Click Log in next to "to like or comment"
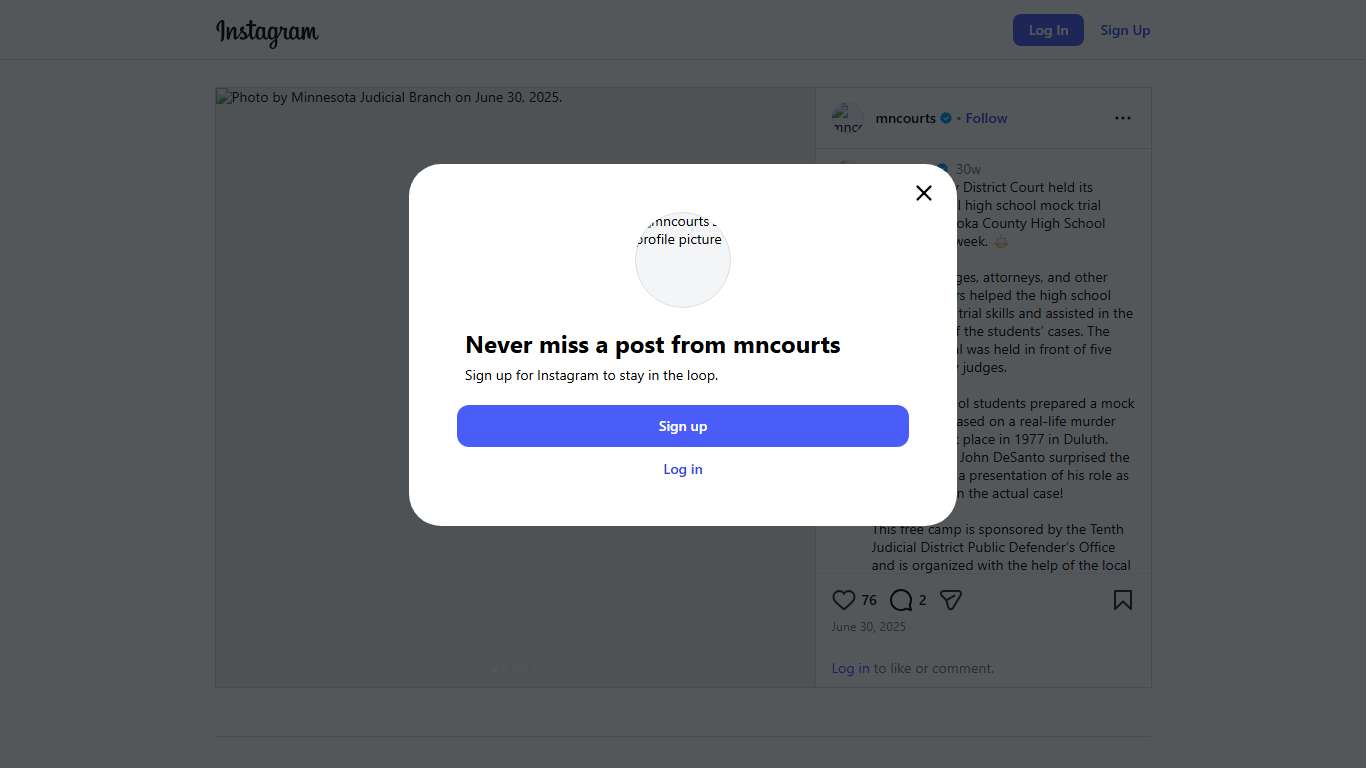1366x768 pixels. [x=850, y=668]
